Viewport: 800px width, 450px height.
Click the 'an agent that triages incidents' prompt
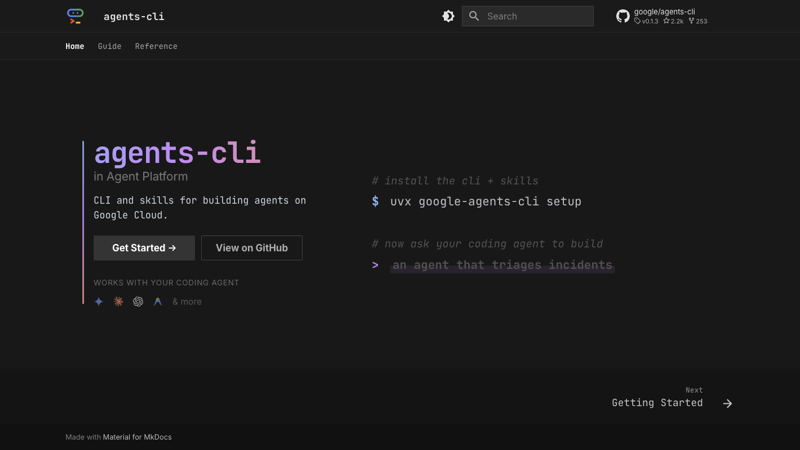click(502, 265)
